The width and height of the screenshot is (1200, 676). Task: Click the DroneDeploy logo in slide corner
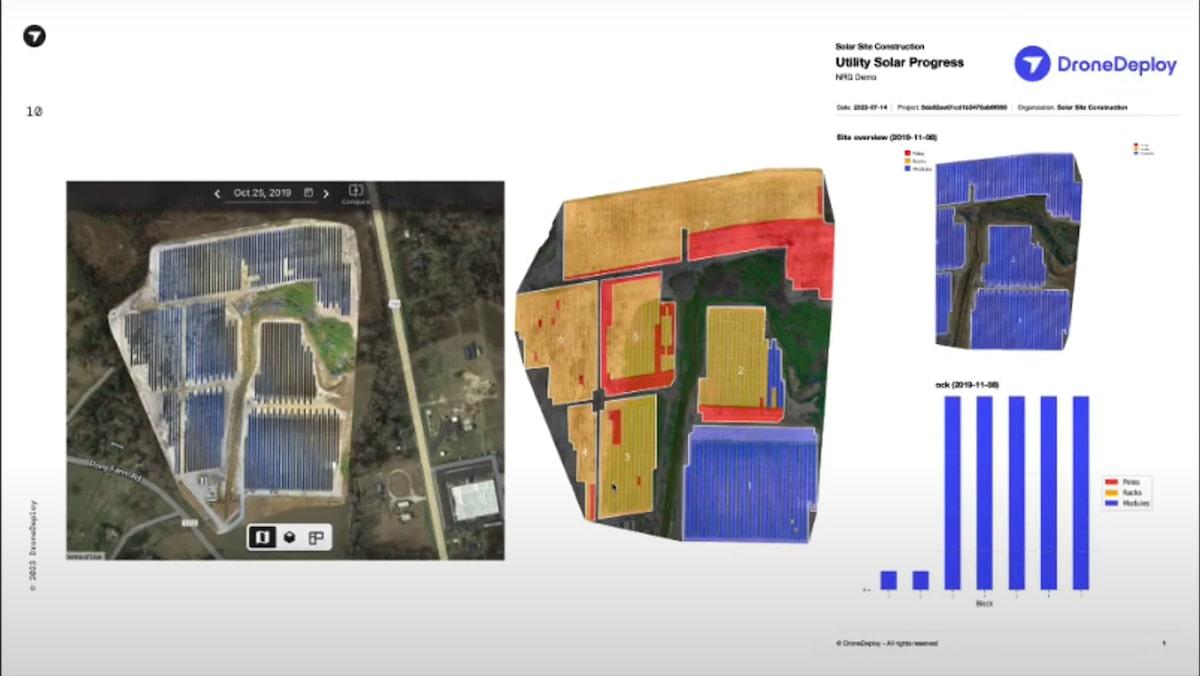34,36
